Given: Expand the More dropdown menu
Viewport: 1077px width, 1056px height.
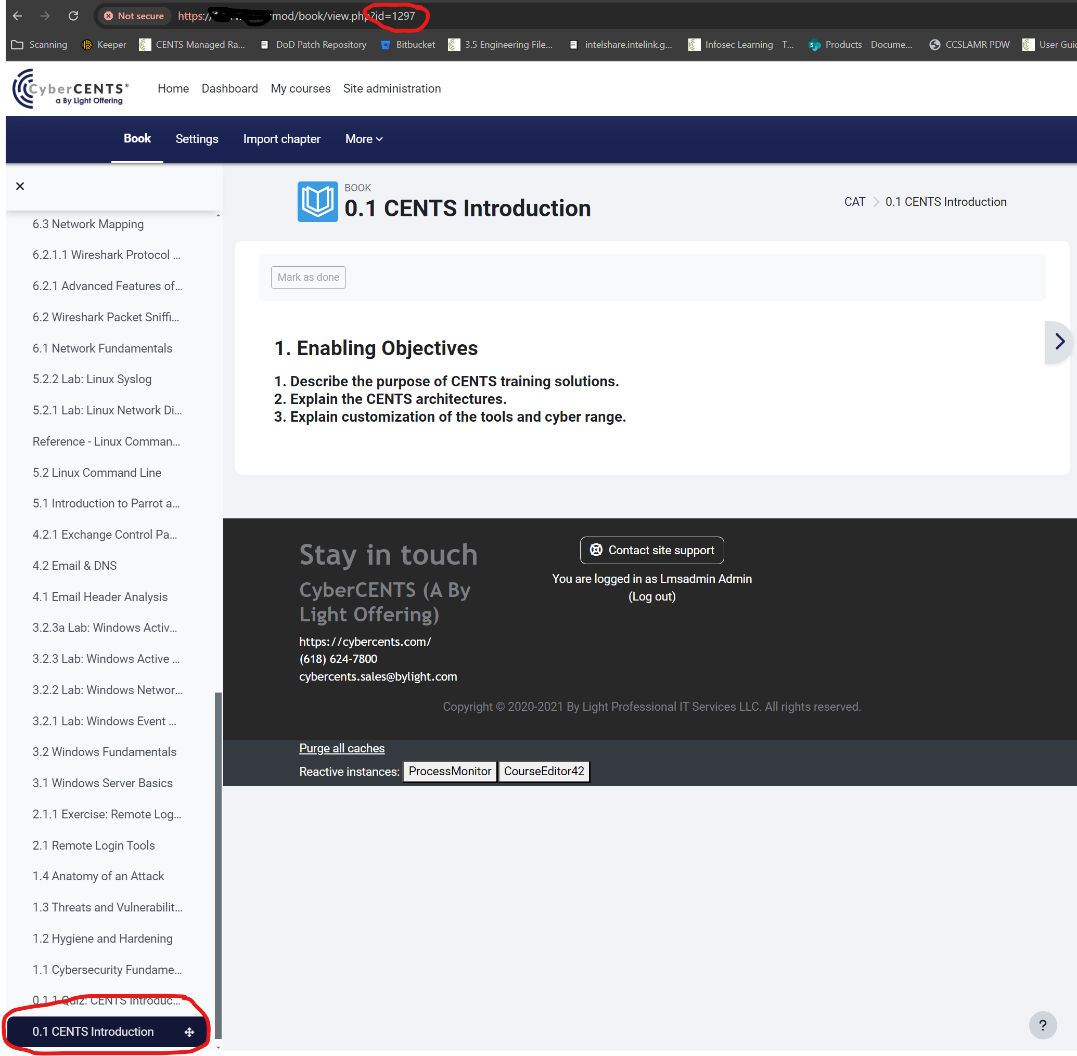Looking at the screenshot, I should pos(364,139).
